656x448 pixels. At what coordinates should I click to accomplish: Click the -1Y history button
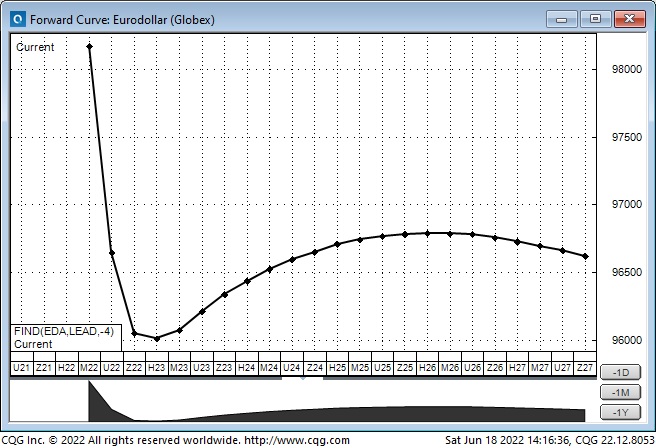tap(620, 412)
